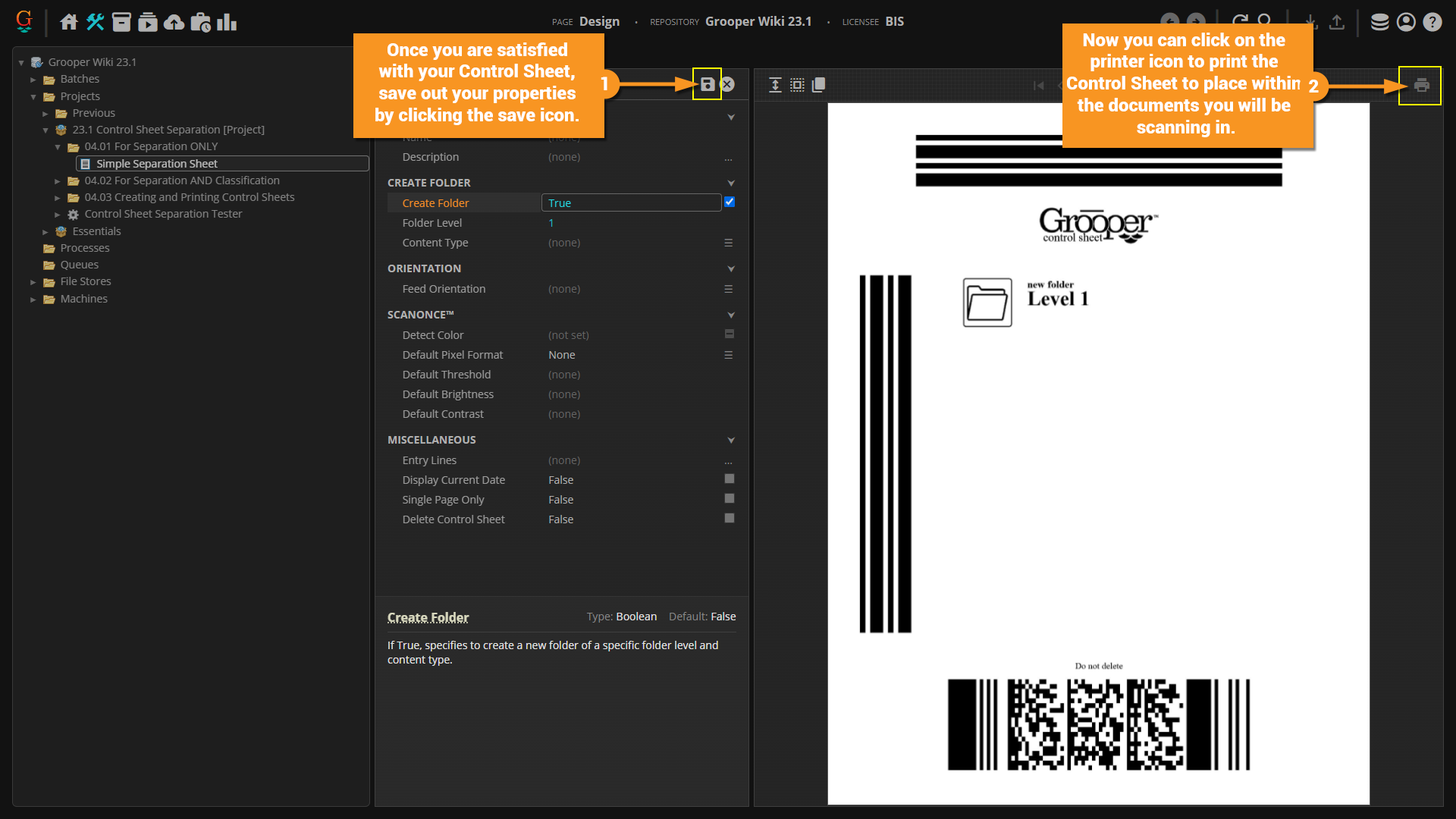Collapse the ORIENTATION section
The image size is (1456, 819).
click(731, 268)
